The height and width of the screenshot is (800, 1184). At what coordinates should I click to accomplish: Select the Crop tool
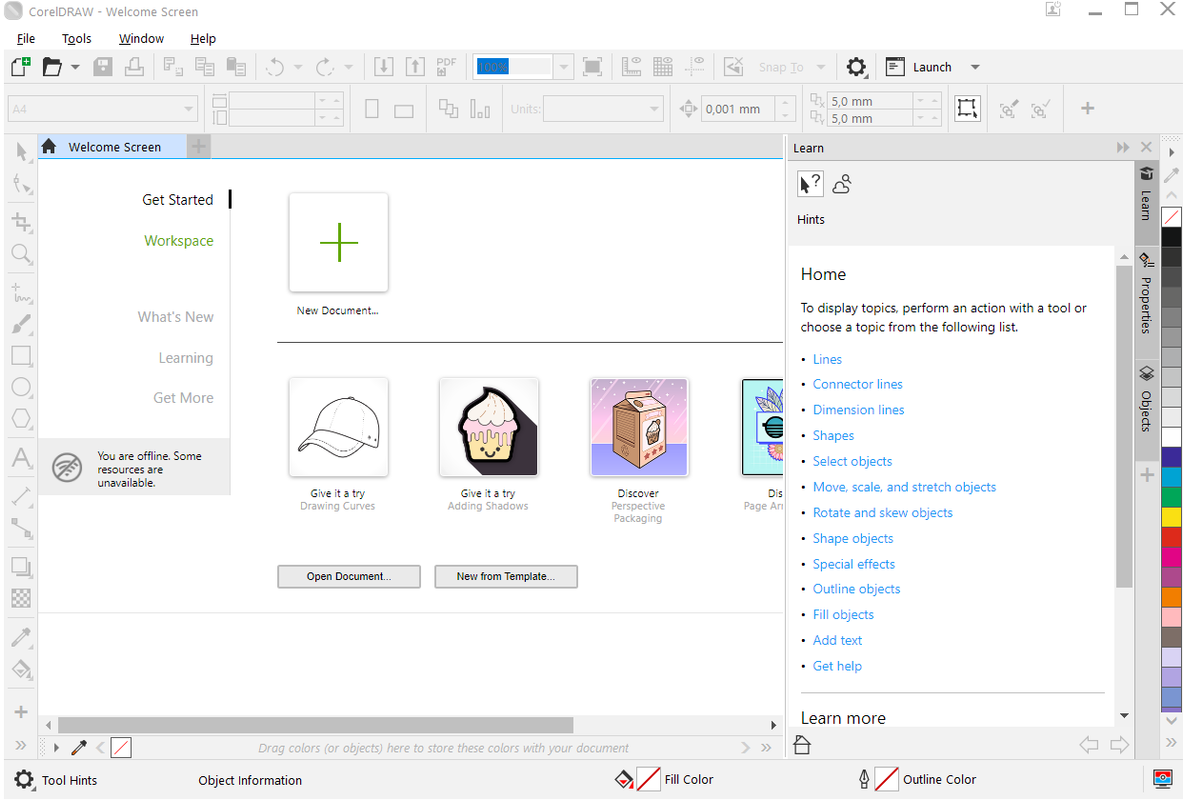[21, 221]
